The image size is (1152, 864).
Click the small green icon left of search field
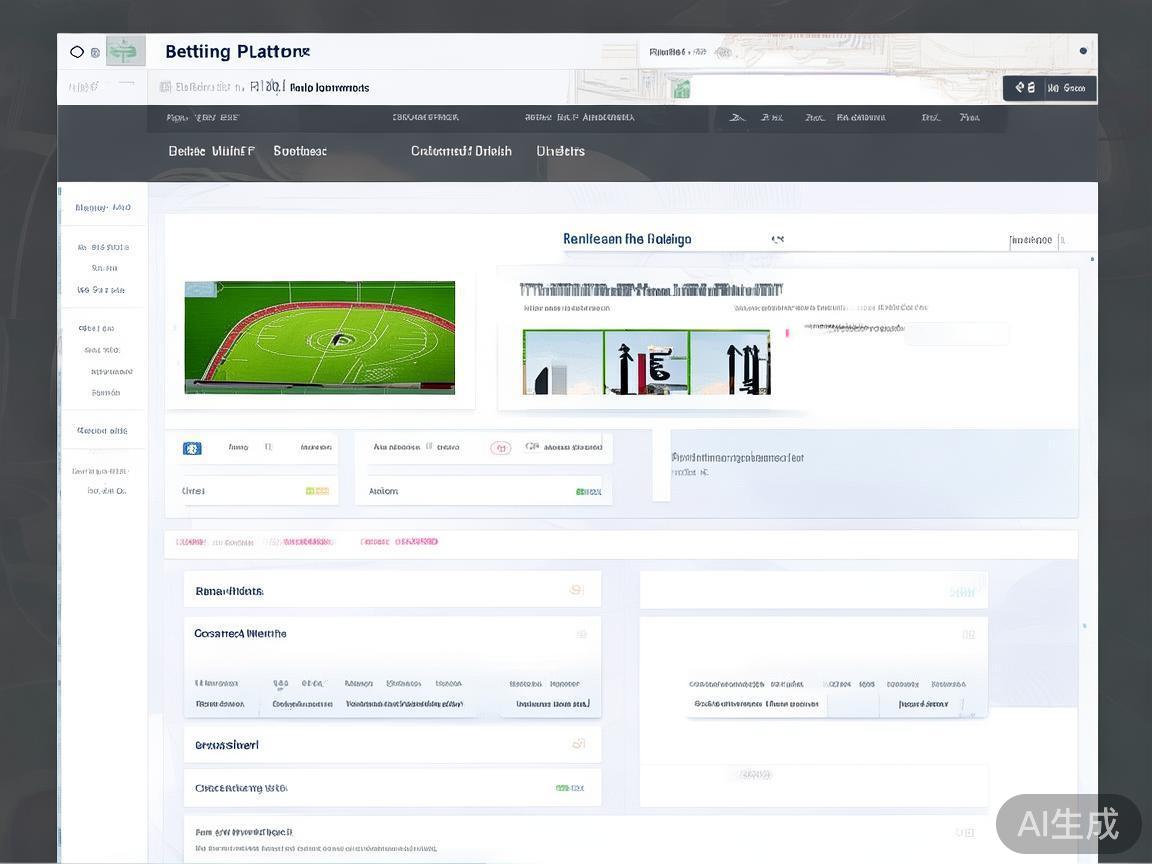[681, 89]
